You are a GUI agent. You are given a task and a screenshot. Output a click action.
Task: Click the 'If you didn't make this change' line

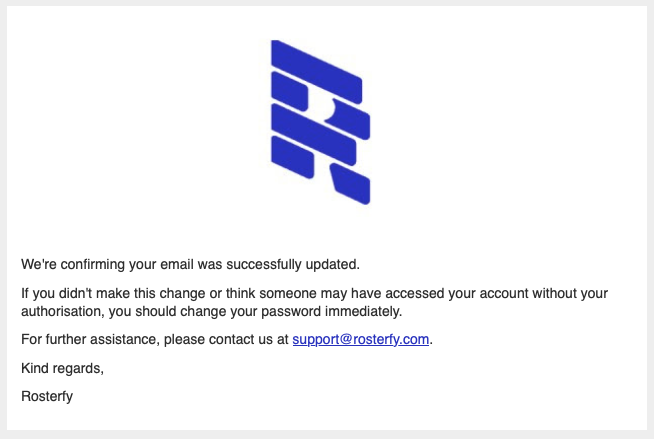tap(314, 293)
